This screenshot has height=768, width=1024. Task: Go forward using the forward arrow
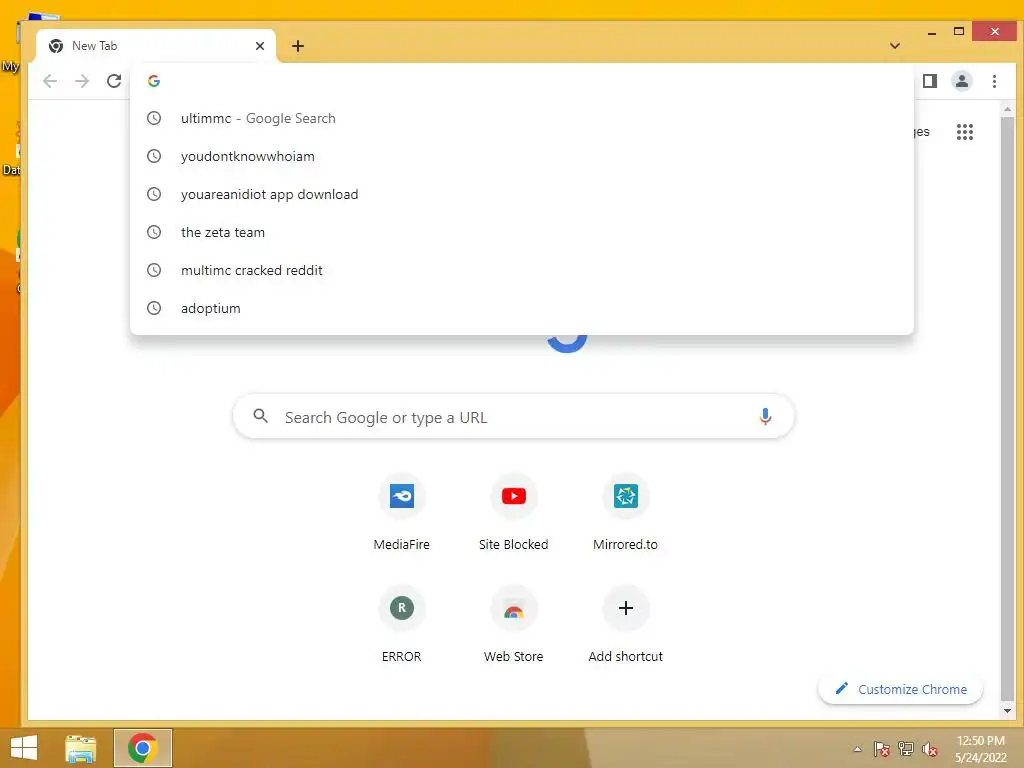tap(82, 81)
